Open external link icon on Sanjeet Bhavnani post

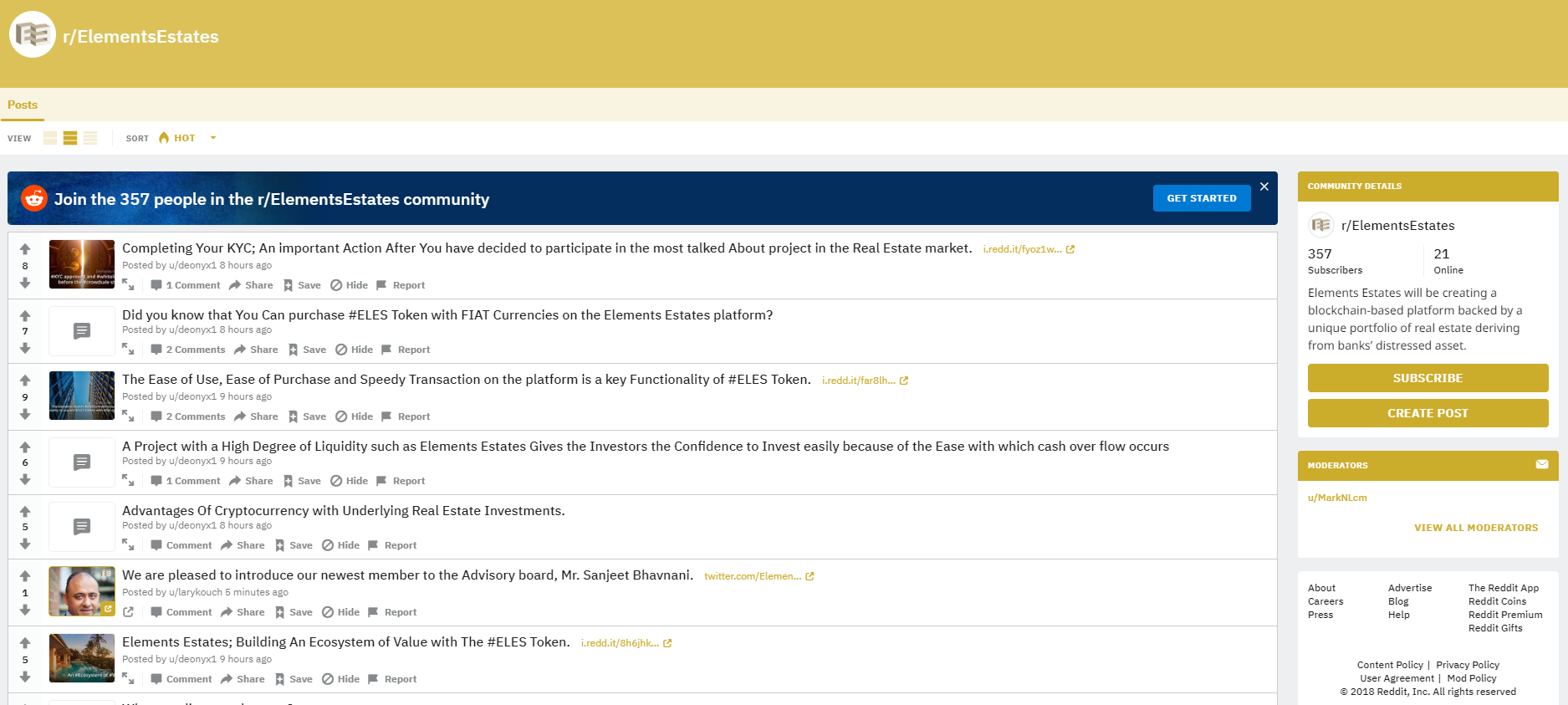[128, 612]
